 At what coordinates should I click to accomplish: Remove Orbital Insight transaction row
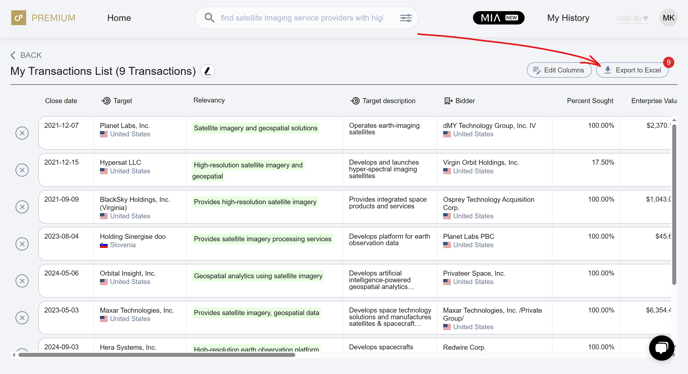pyautogui.click(x=22, y=281)
